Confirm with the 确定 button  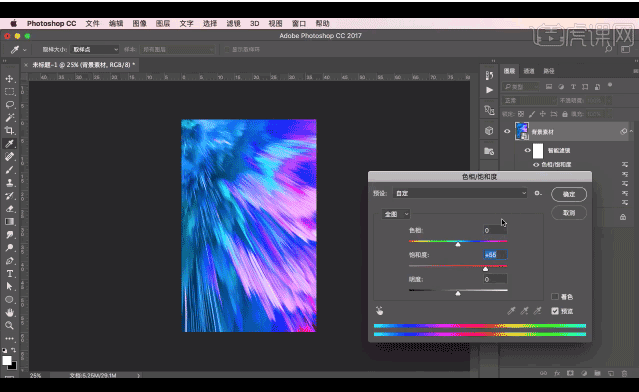pos(569,194)
